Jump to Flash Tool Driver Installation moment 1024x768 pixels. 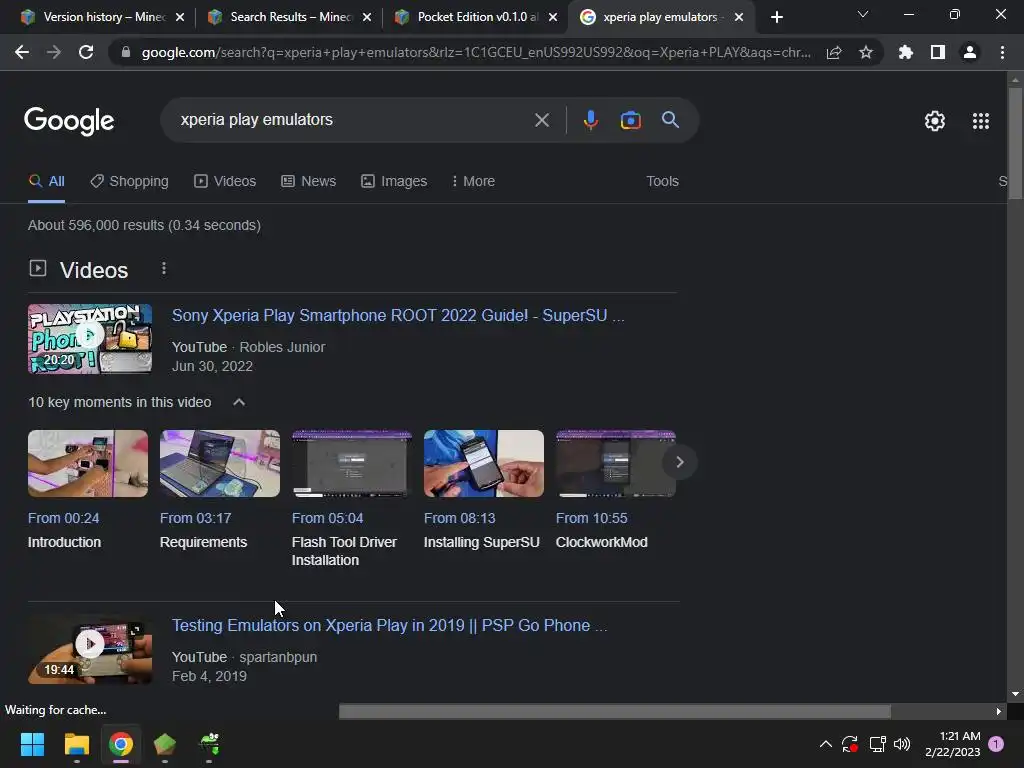[x=344, y=539]
